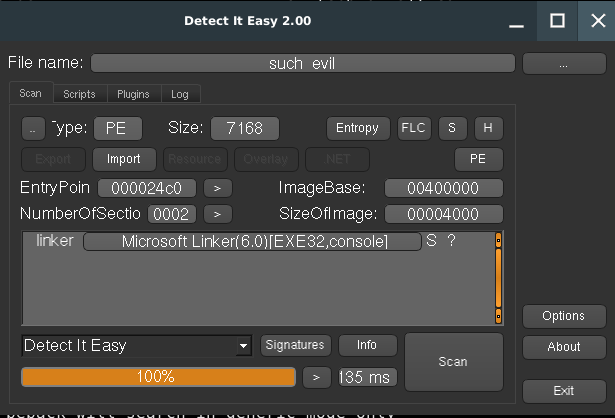The width and height of the screenshot is (615, 418).
Task: Click the orange results scrollbar
Action: pos(499,278)
